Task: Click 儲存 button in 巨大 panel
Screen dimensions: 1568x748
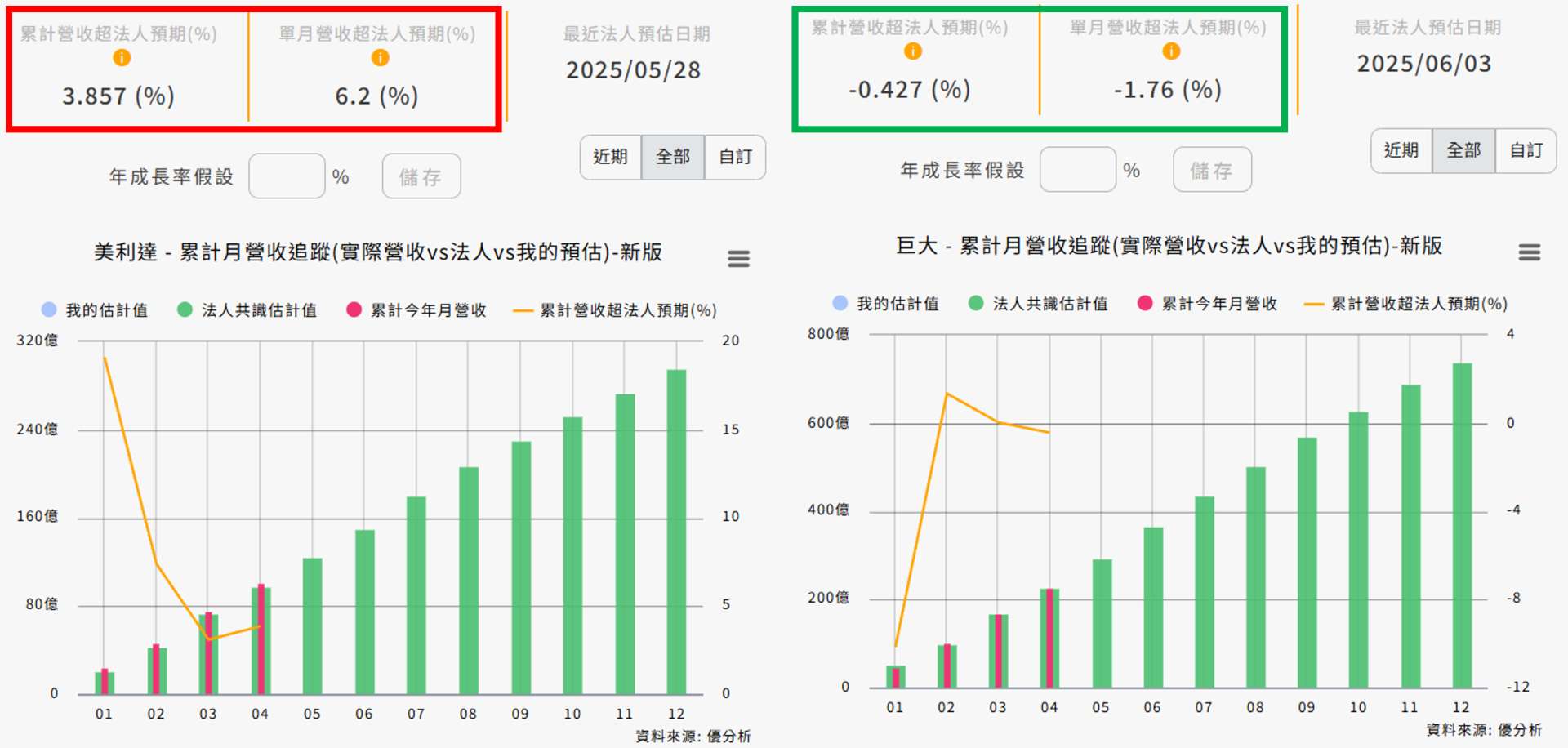Action: click(x=1212, y=170)
